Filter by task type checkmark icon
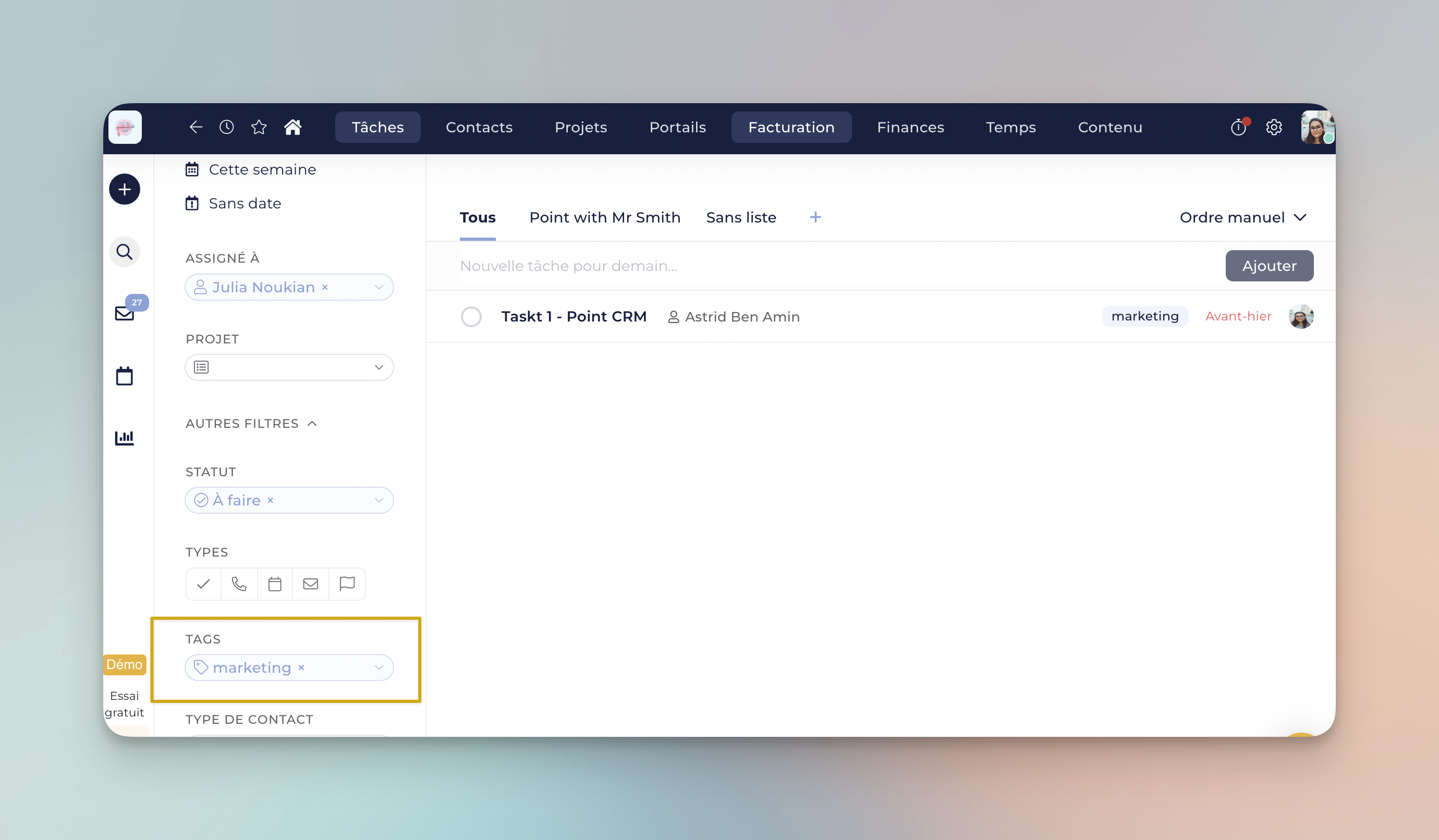The height and width of the screenshot is (840, 1439). pos(203,584)
